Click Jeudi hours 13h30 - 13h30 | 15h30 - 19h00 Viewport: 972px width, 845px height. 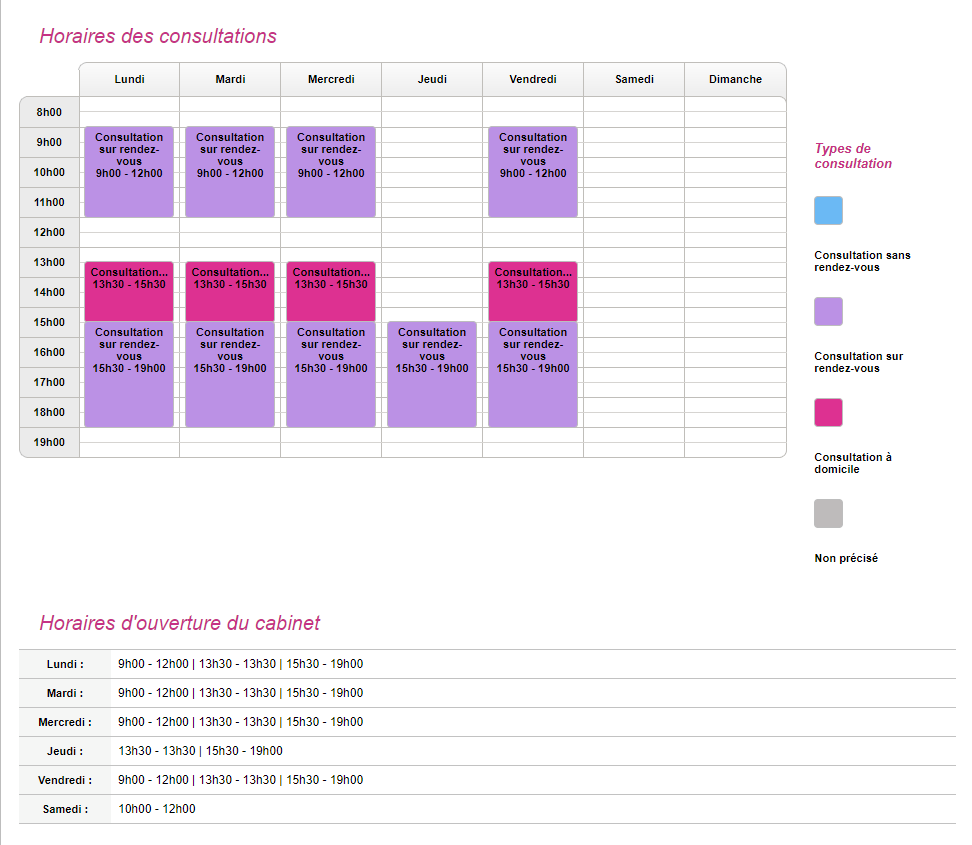[x=200, y=751]
